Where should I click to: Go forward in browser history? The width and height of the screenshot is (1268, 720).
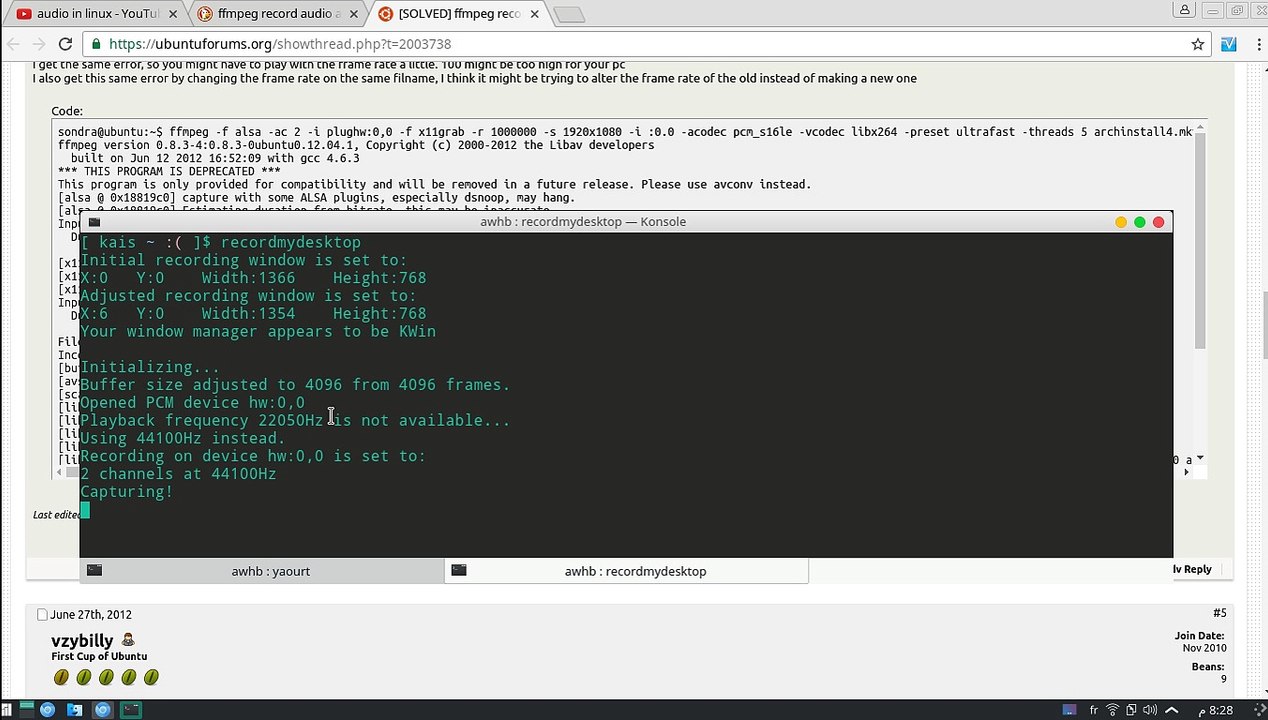point(39,44)
